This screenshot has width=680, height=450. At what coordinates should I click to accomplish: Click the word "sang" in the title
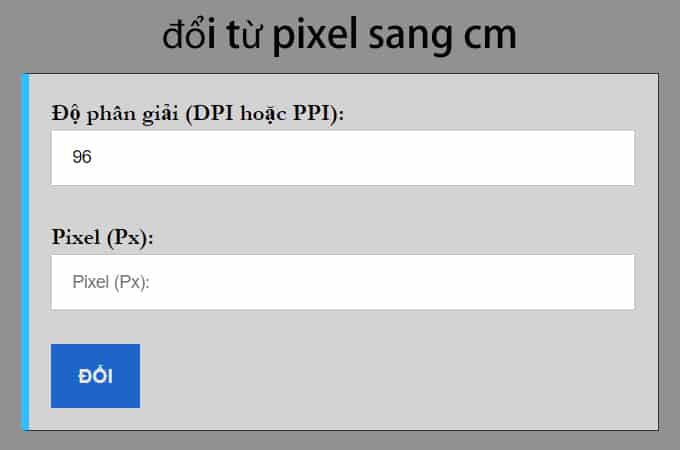click(x=408, y=38)
